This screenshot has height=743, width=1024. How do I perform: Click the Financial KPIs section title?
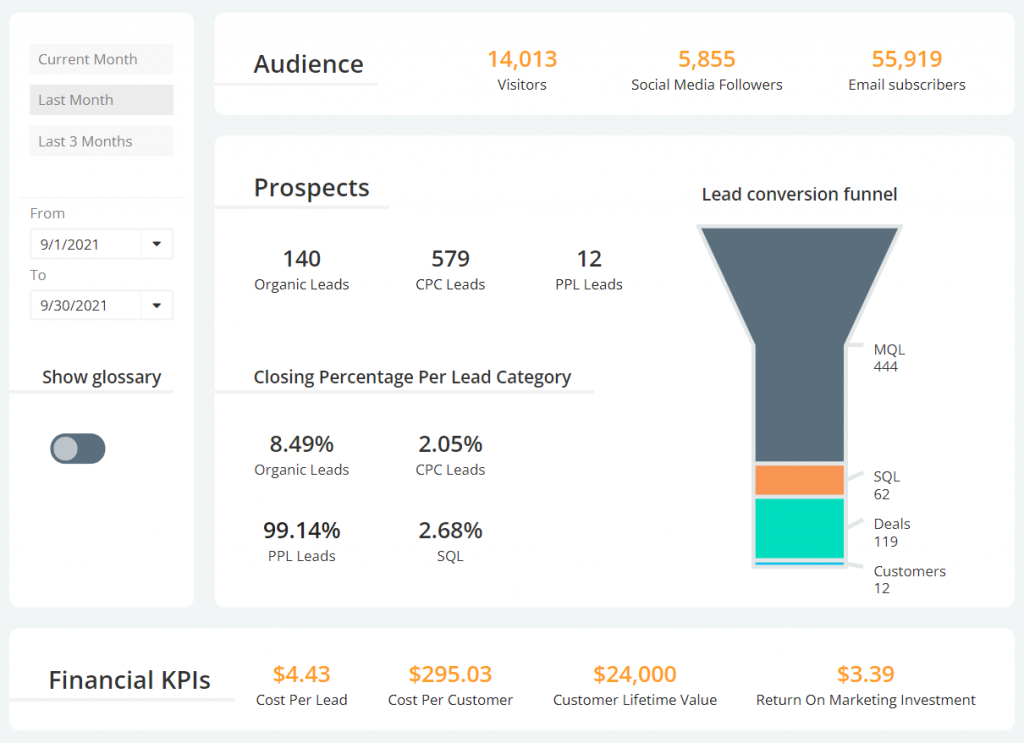[130, 680]
